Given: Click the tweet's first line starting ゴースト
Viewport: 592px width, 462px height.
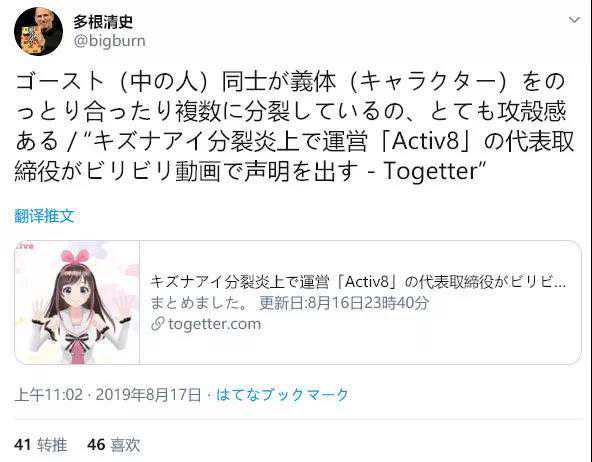Looking at the screenshot, I should (290, 82).
